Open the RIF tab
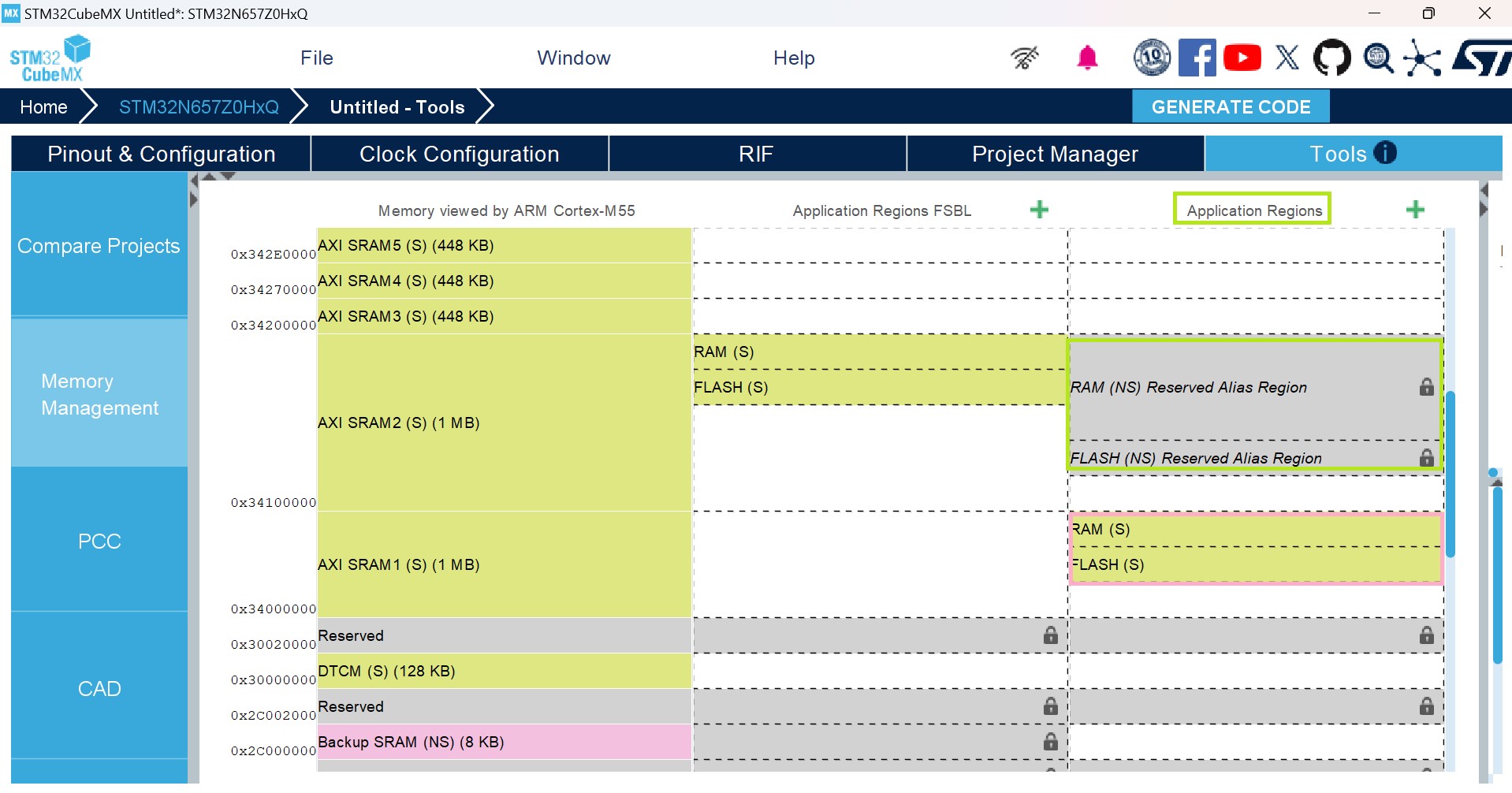 [x=757, y=154]
